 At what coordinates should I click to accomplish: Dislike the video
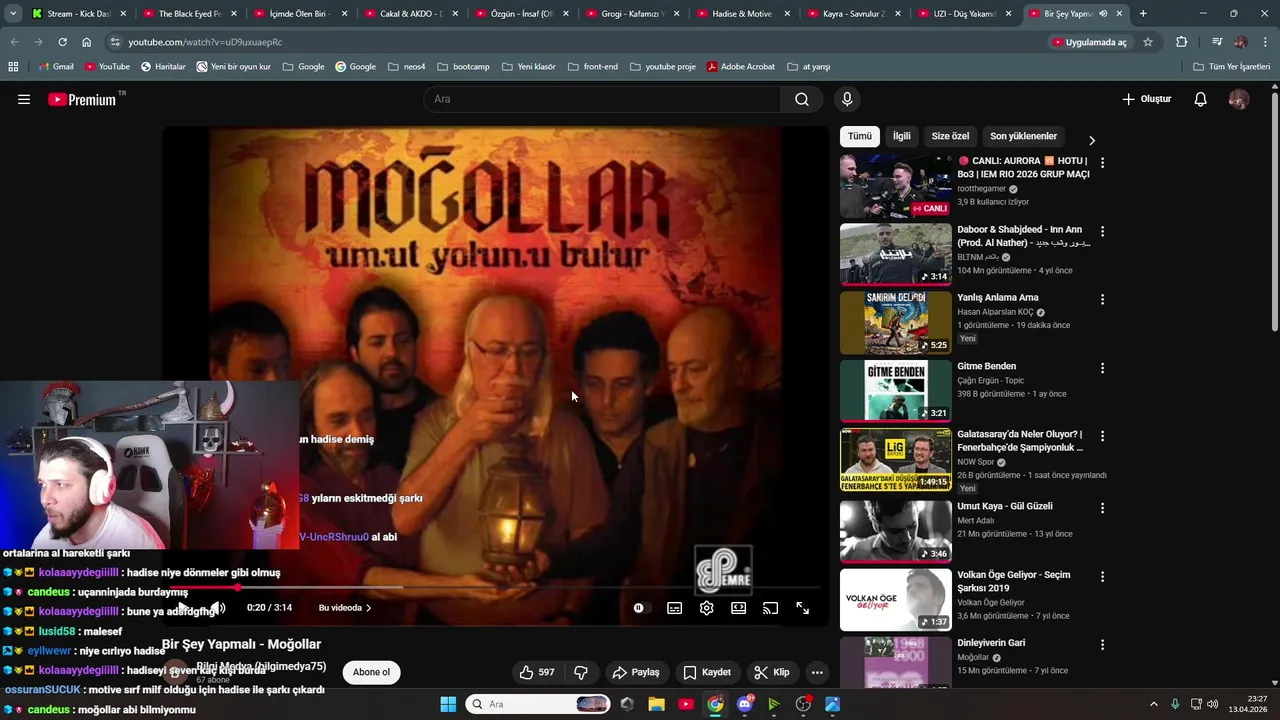pyautogui.click(x=581, y=672)
